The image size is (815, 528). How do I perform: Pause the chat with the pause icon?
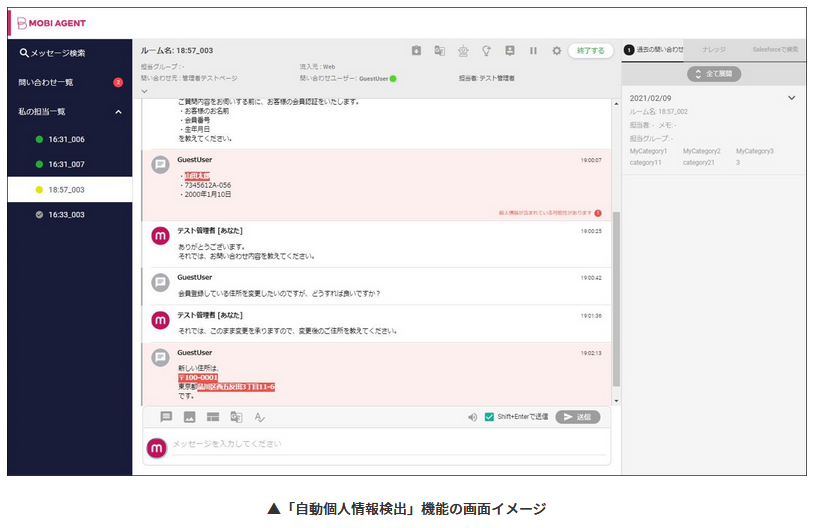click(x=533, y=50)
